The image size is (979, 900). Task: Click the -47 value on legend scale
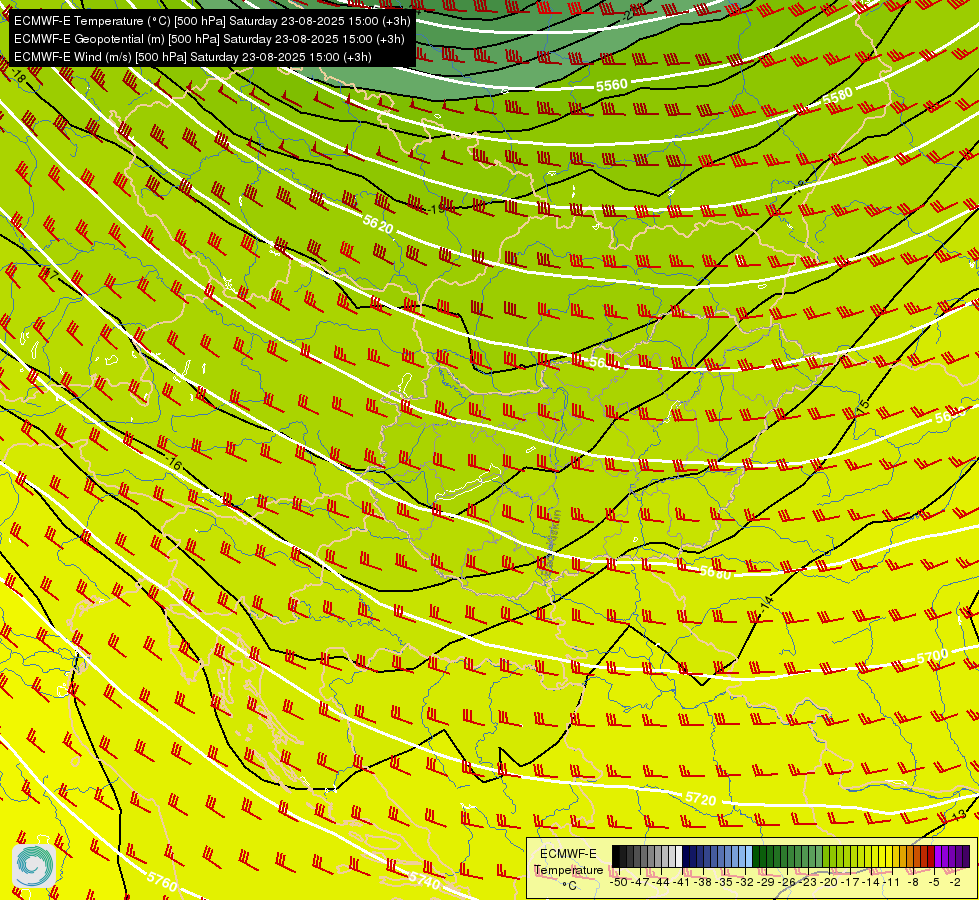coord(640,882)
